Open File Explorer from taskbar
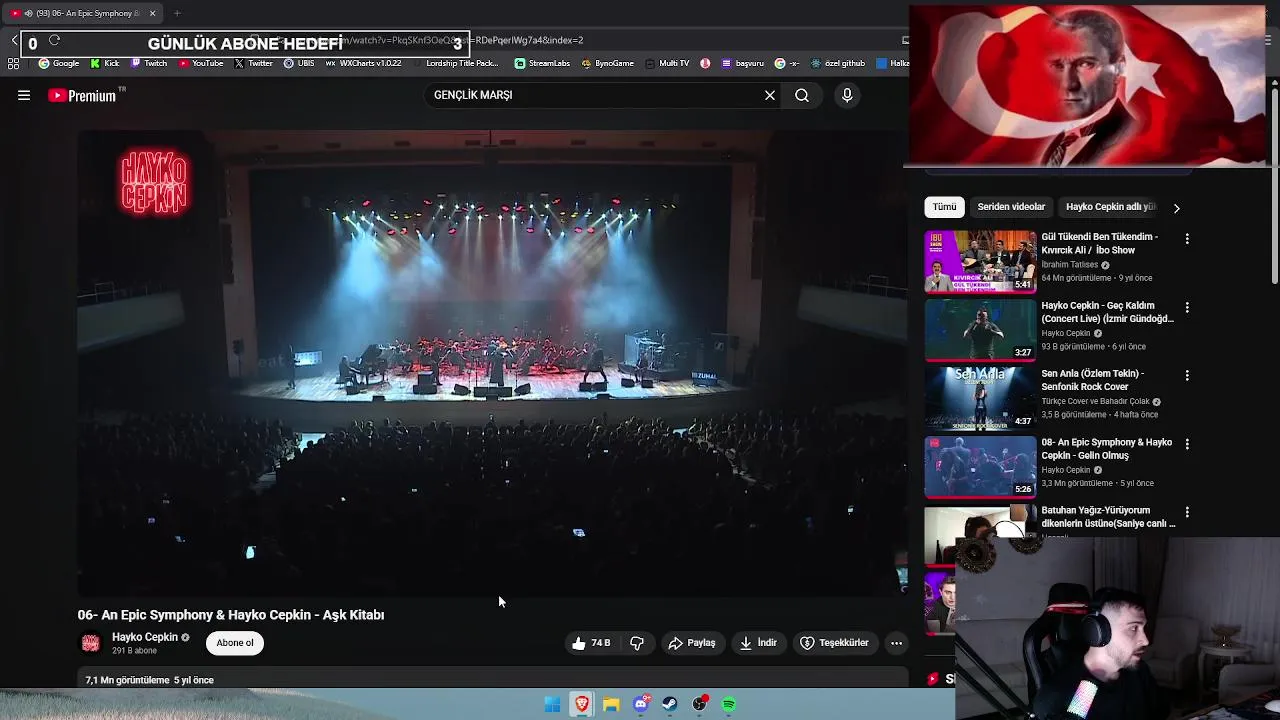Image resolution: width=1280 pixels, height=720 pixels. pos(611,705)
